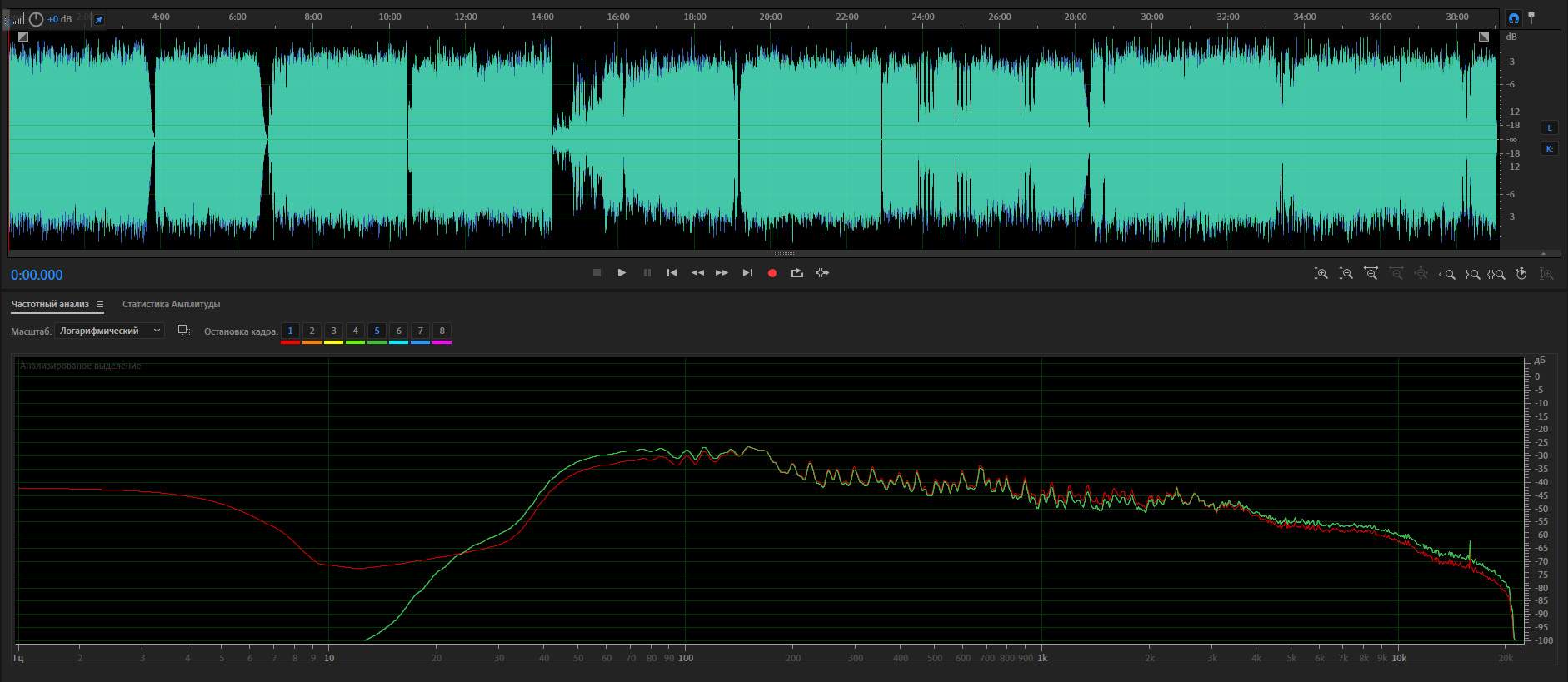Click the copy graph data icon next to Масштаб
The image size is (1568, 682).
184,331
